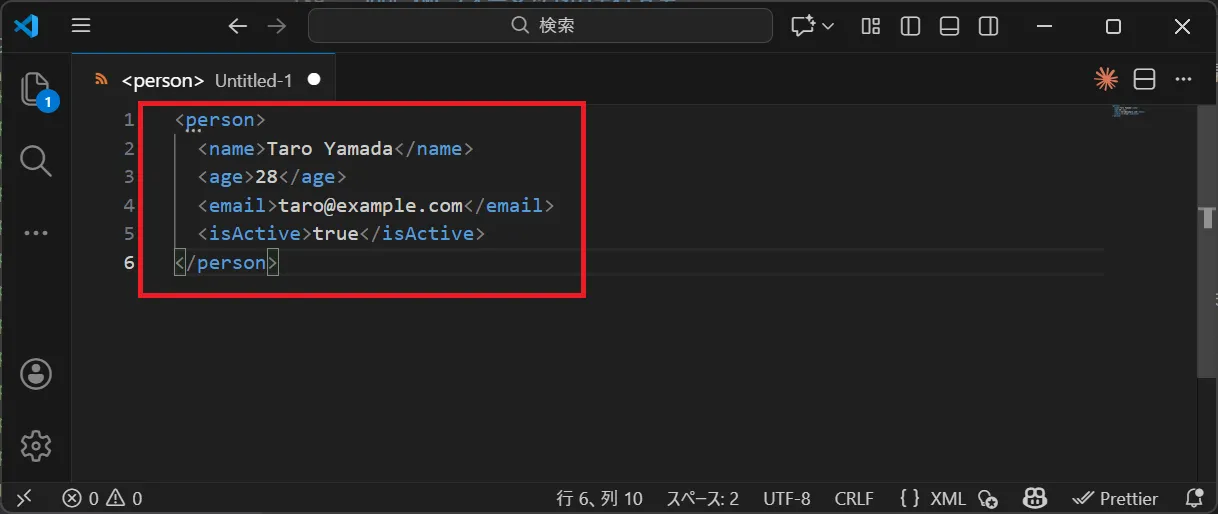This screenshot has width=1218, height=514.
Task: Open the Manage gear icon
Action: point(36,445)
